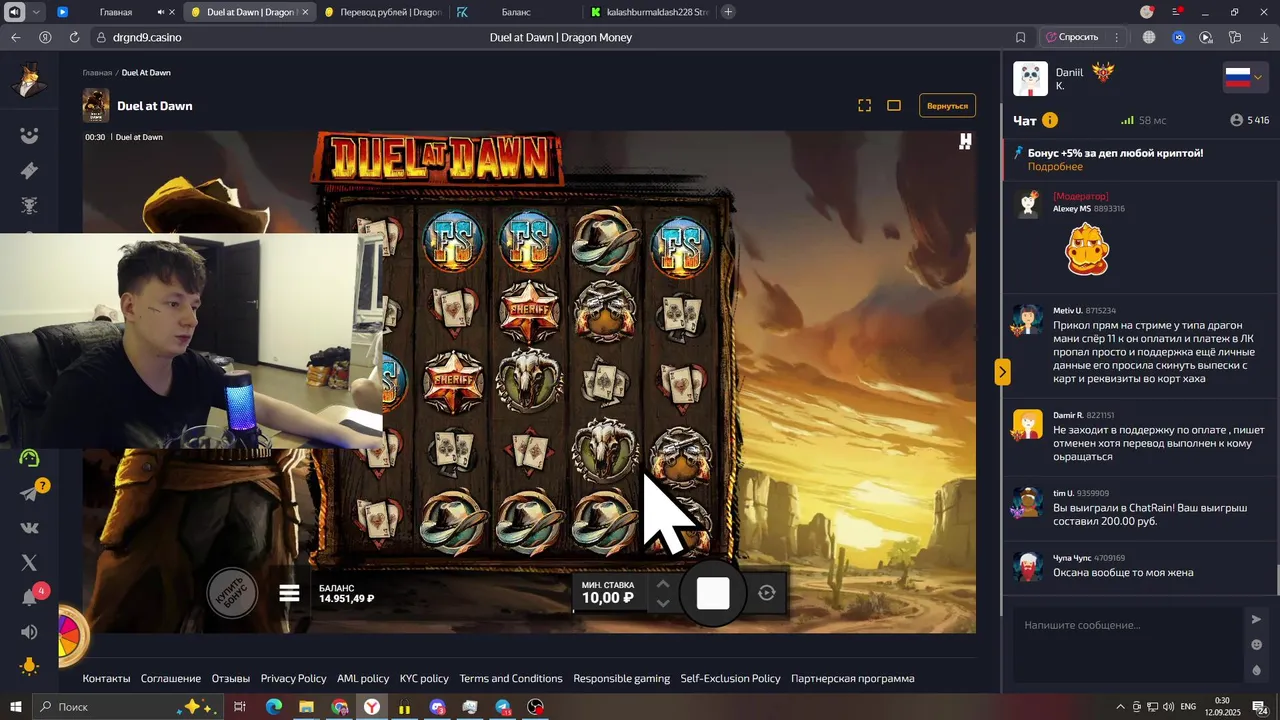Send the chat message arrow
The width and height of the screenshot is (1280, 720).
point(1257,620)
